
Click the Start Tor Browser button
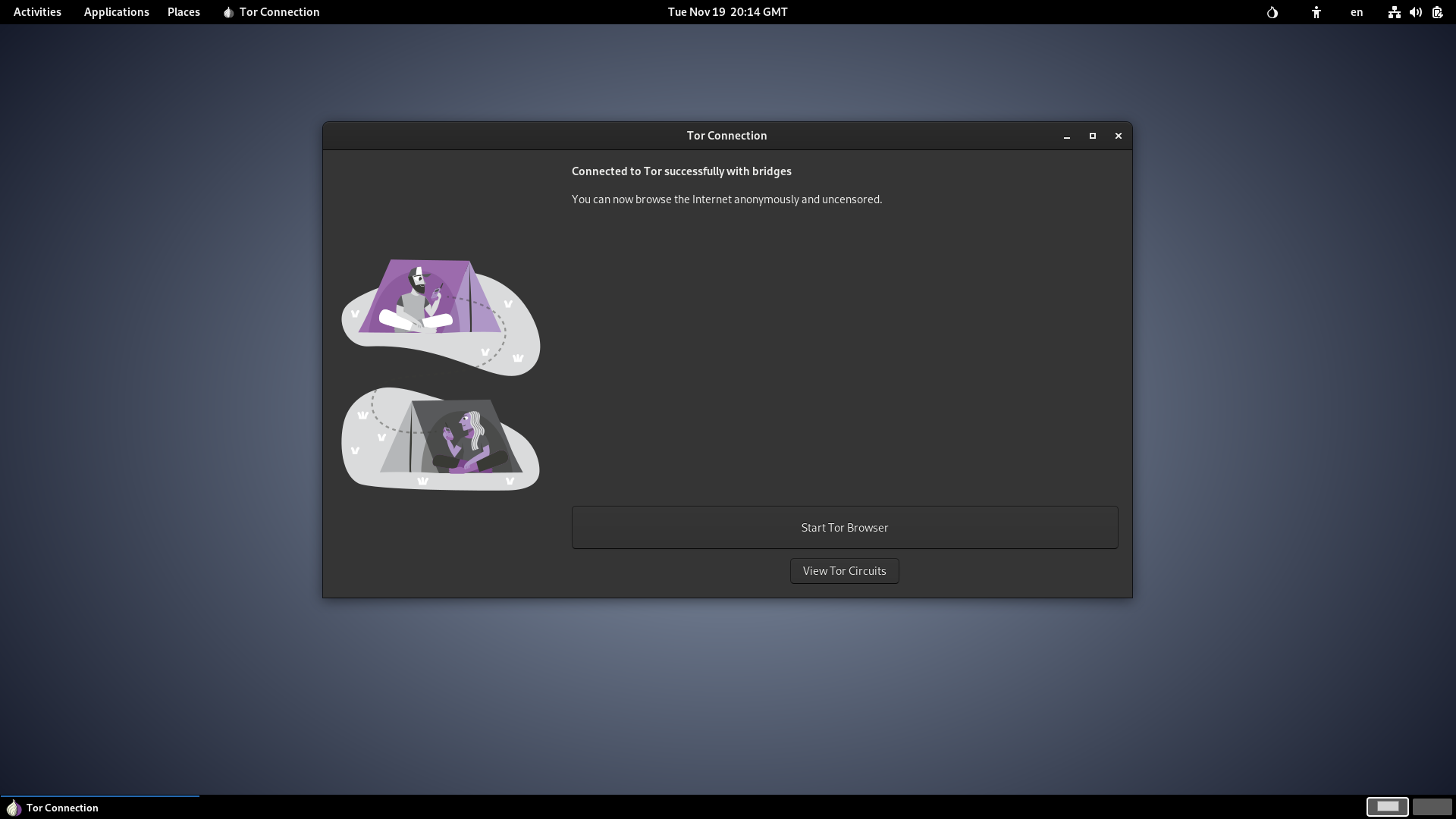coord(844,527)
